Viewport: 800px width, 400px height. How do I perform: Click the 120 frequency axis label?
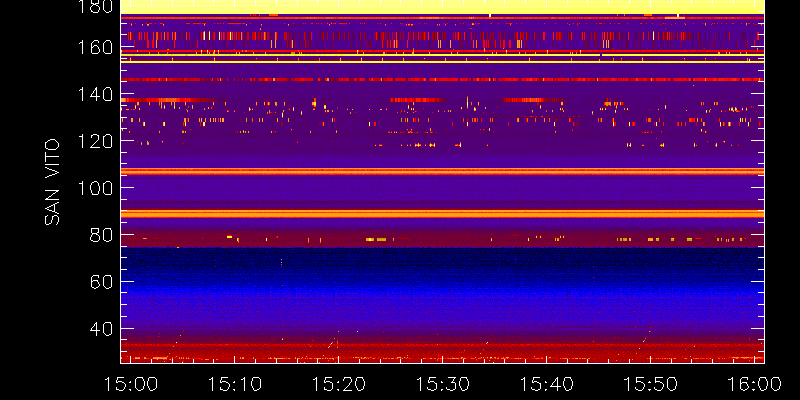coord(95,141)
